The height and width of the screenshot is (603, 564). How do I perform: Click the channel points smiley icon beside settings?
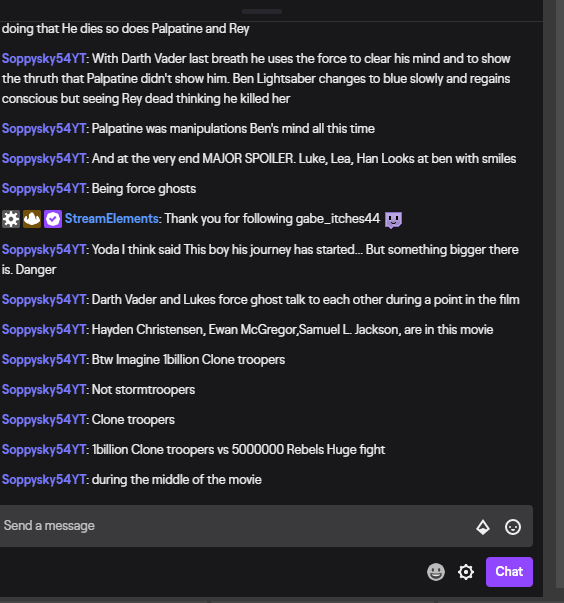point(436,572)
